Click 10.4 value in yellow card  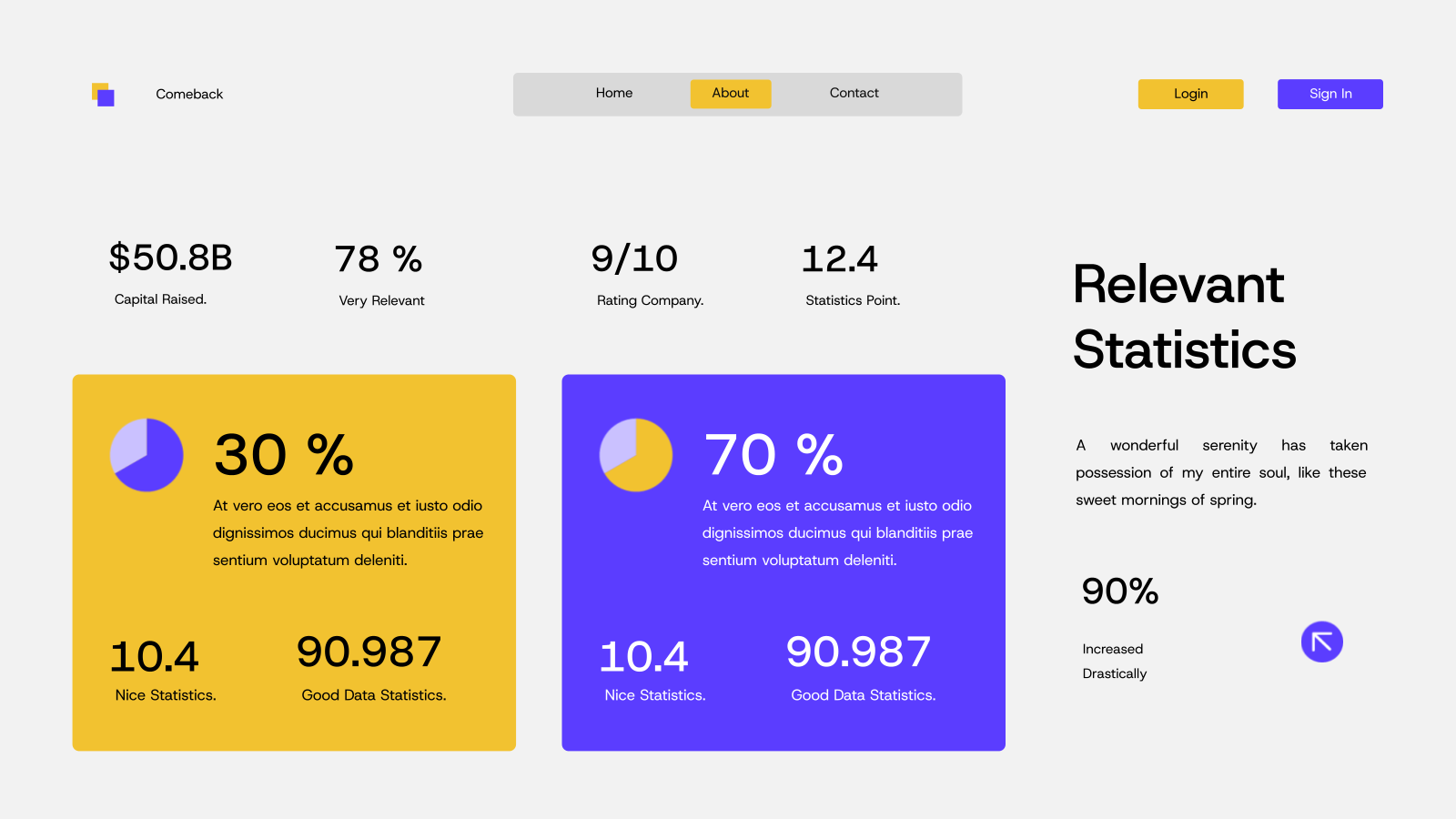[x=155, y=657]
